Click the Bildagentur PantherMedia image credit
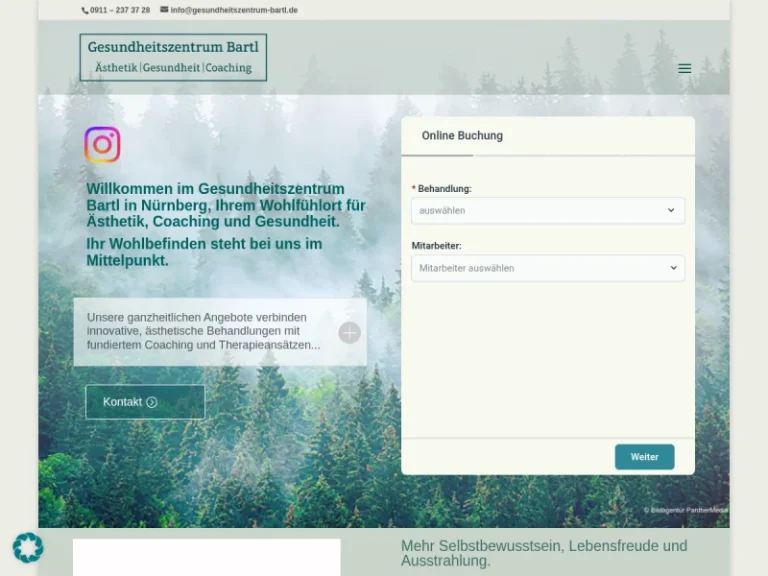The width and height of the screenshot is (768, 576). tap(686, 510)
